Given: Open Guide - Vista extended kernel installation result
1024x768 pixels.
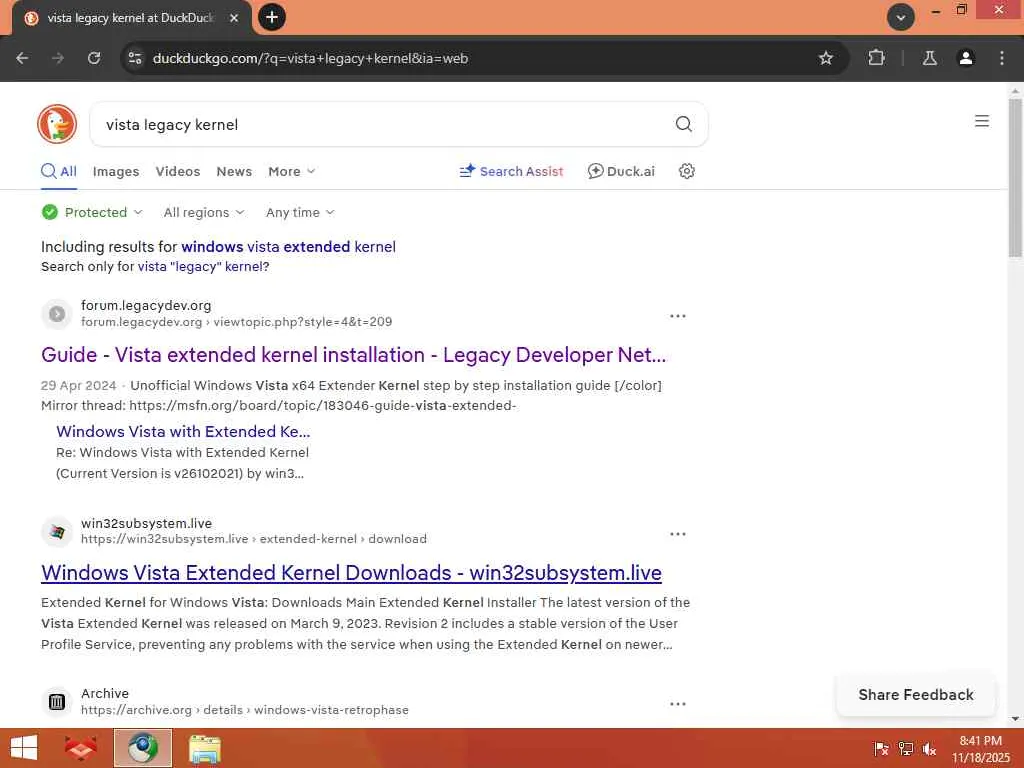Looking at the screenshot, I should pos(353,355).
